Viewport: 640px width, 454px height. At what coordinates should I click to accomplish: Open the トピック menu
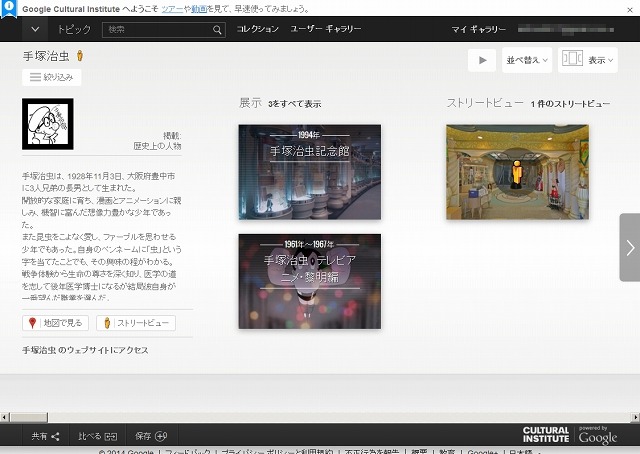(x=74, y=29)
